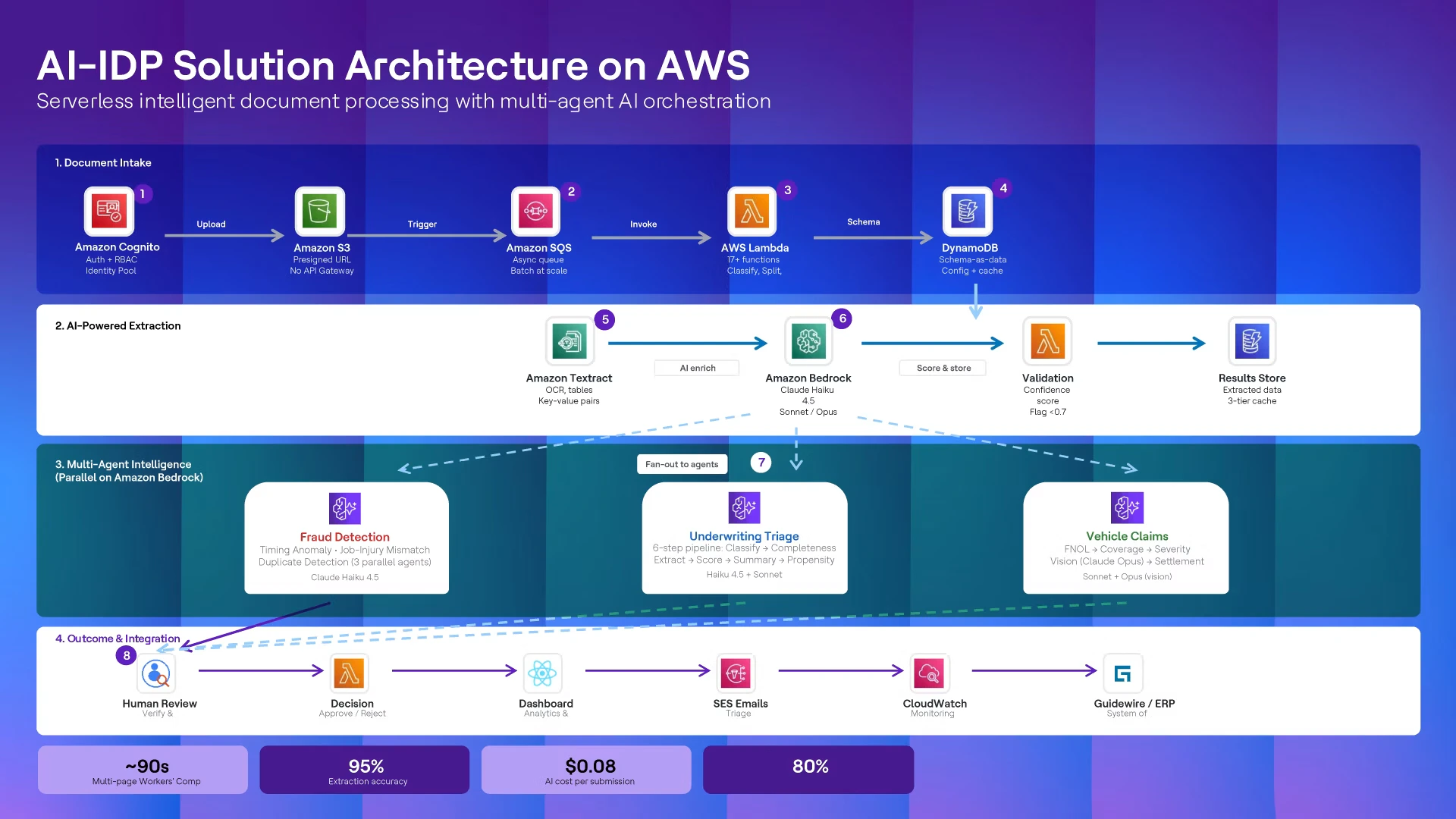This screenshot has width=1456, height=819.
Task: Select the 'Claude Haiku 4.5' text in Fraud Detection card
Action: coord(344,578)
